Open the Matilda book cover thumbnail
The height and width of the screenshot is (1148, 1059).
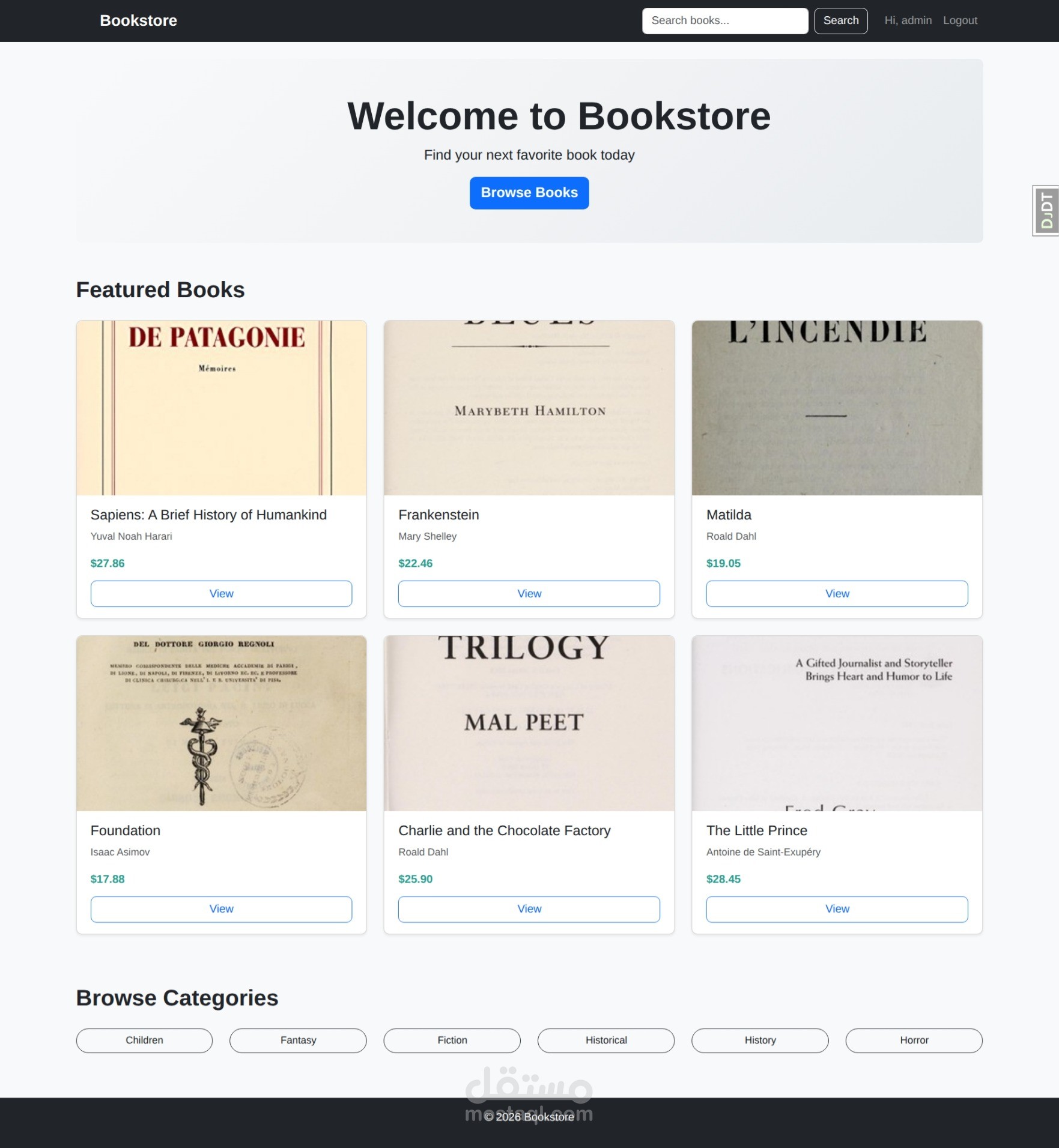837,408
